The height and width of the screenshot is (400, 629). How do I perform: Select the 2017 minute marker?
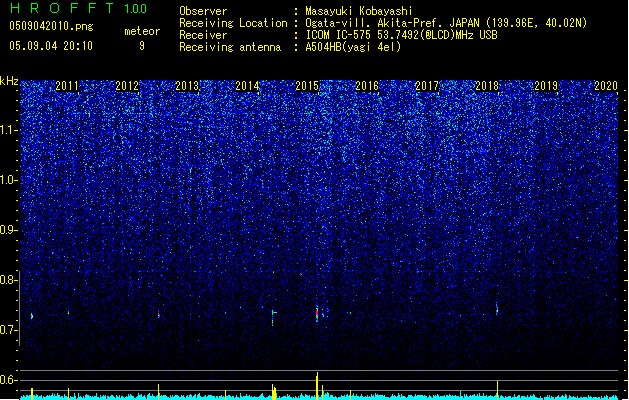pos(427,86)
